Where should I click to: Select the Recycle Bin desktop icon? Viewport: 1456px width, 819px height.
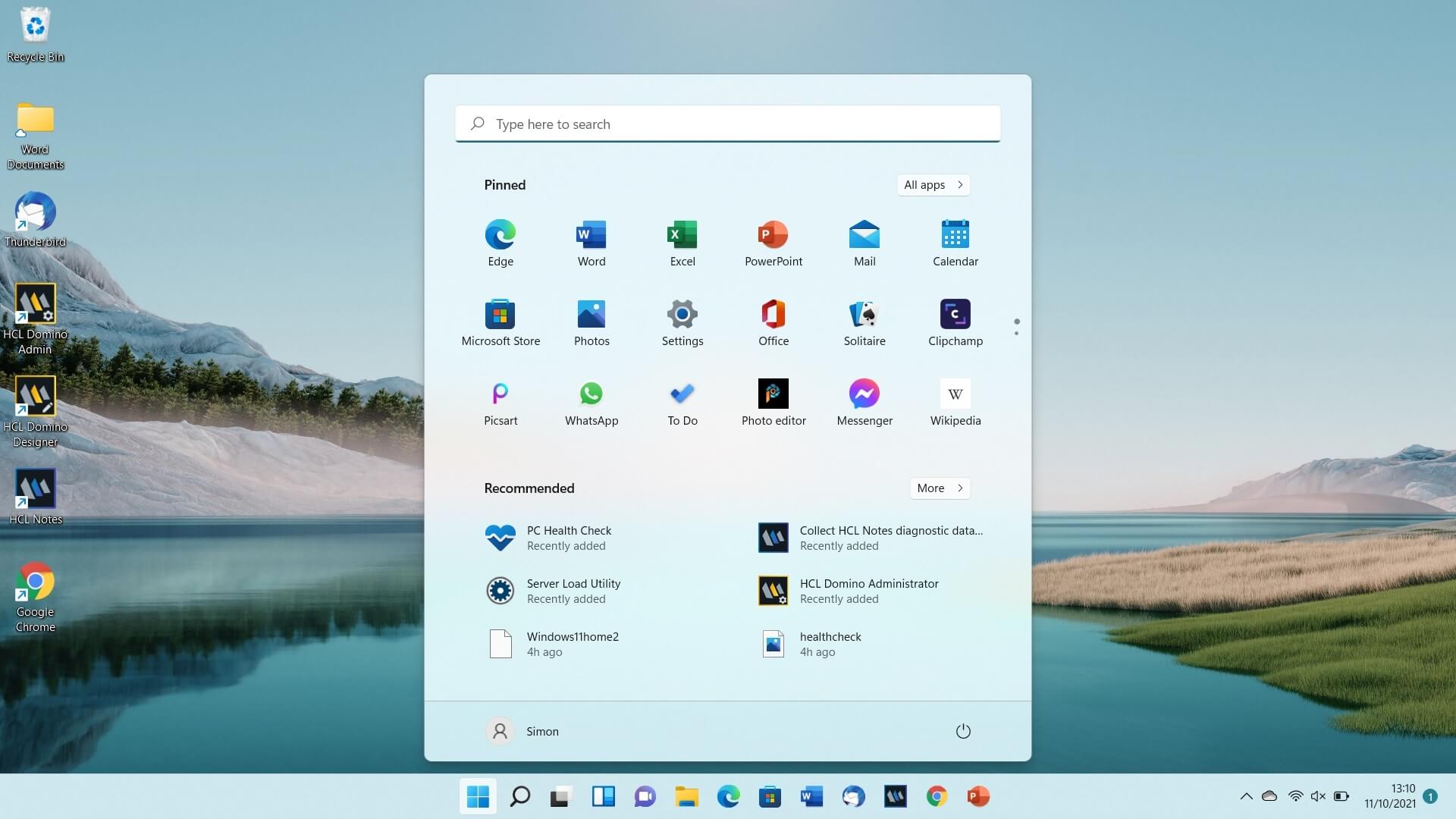35,35
